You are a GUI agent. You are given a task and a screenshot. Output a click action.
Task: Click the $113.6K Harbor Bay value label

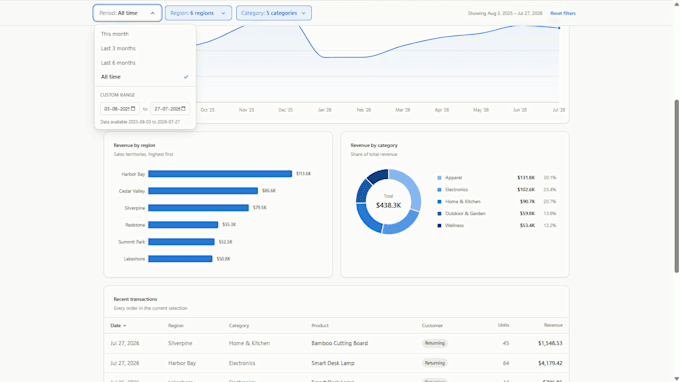tap(304, 174)
